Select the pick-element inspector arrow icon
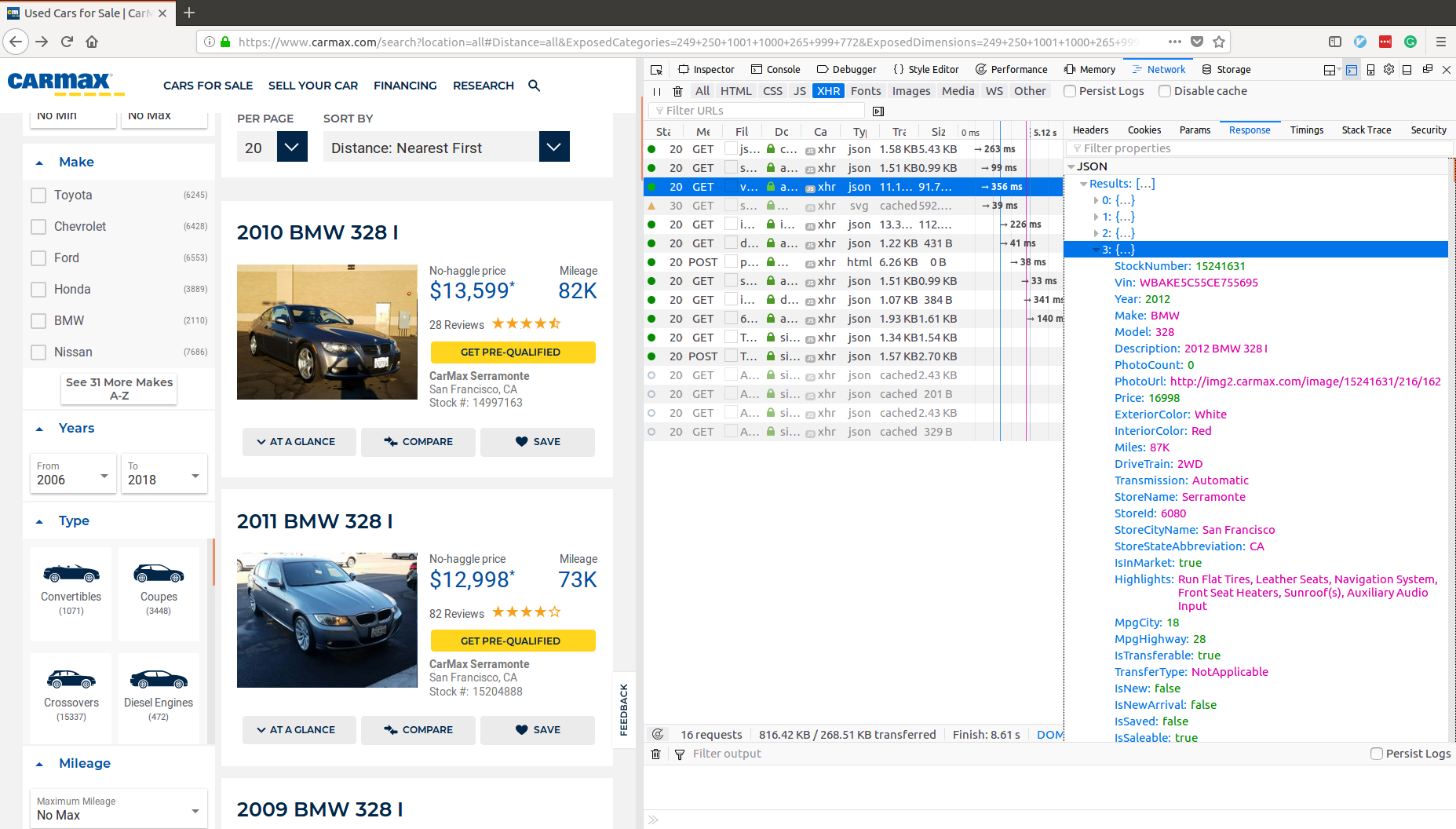The image size is (1456, 829). (x=657, y=69)
